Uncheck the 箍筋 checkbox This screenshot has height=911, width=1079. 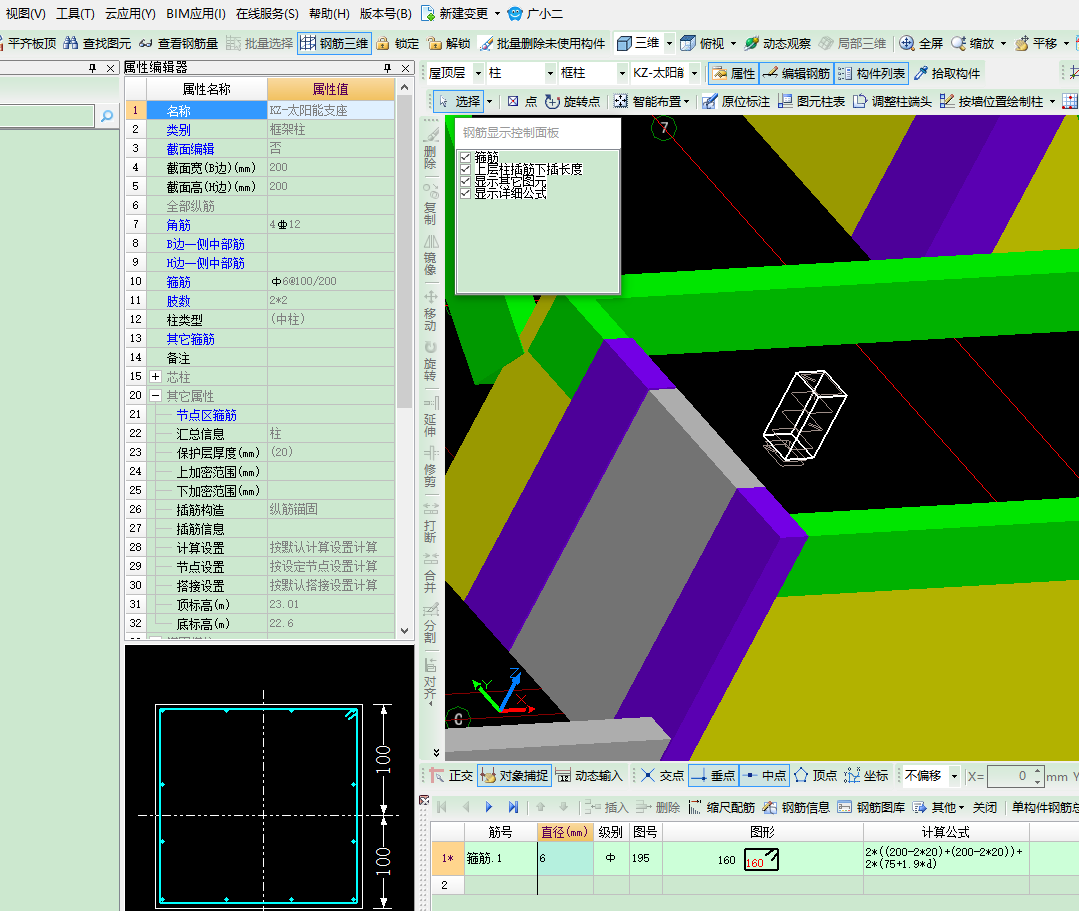coord(465,158)
